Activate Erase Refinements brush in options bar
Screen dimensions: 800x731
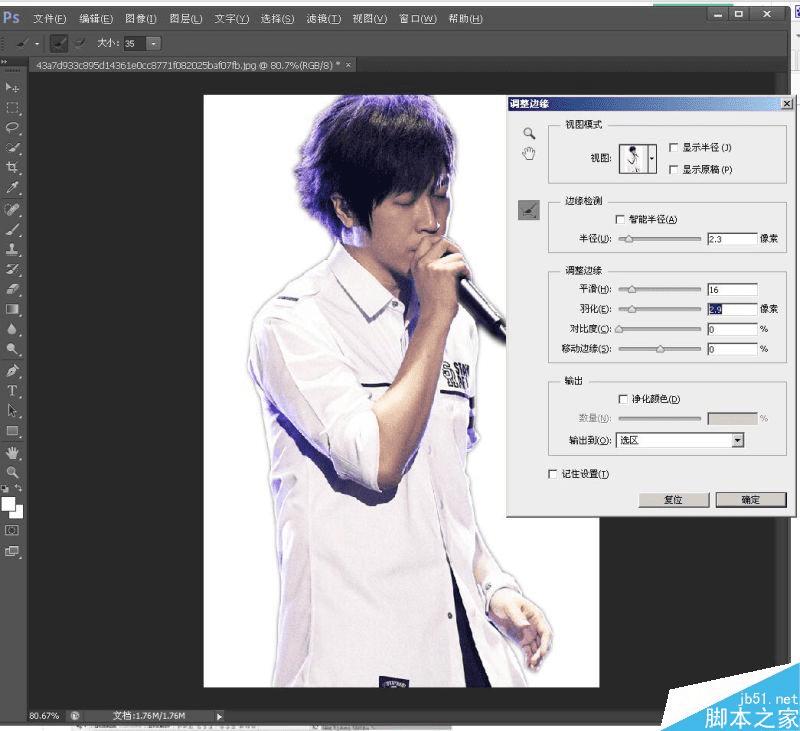tap(80, 43)
